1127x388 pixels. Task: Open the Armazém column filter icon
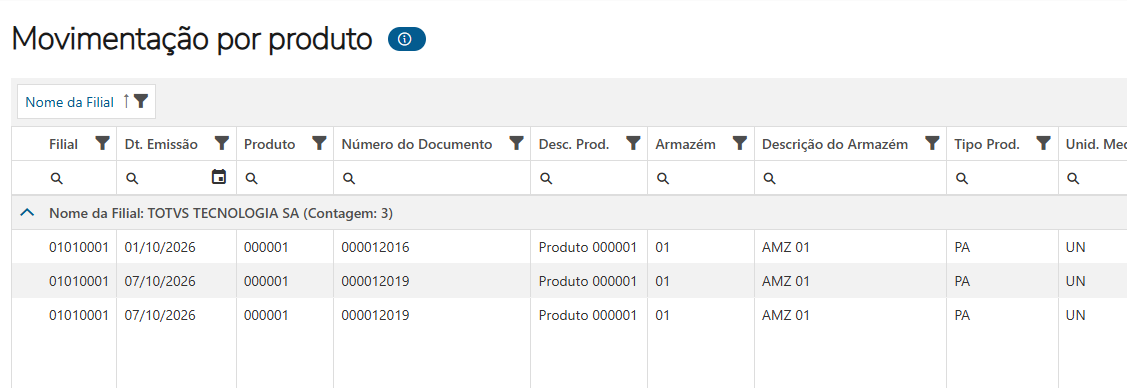click(x=740, y=144)
